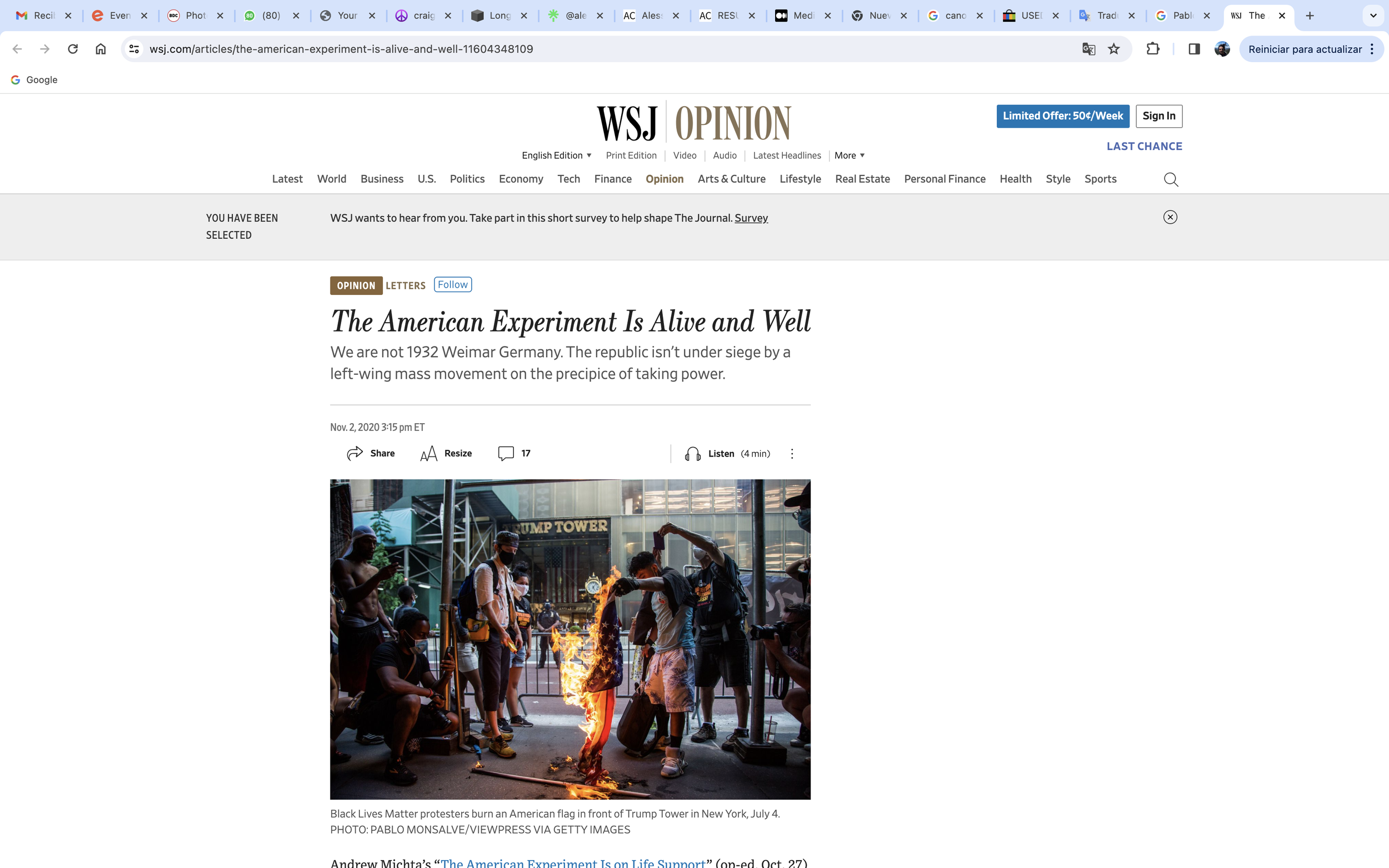
Task: Click the Trump Tower flag-burning article photo
Action: 569,639
